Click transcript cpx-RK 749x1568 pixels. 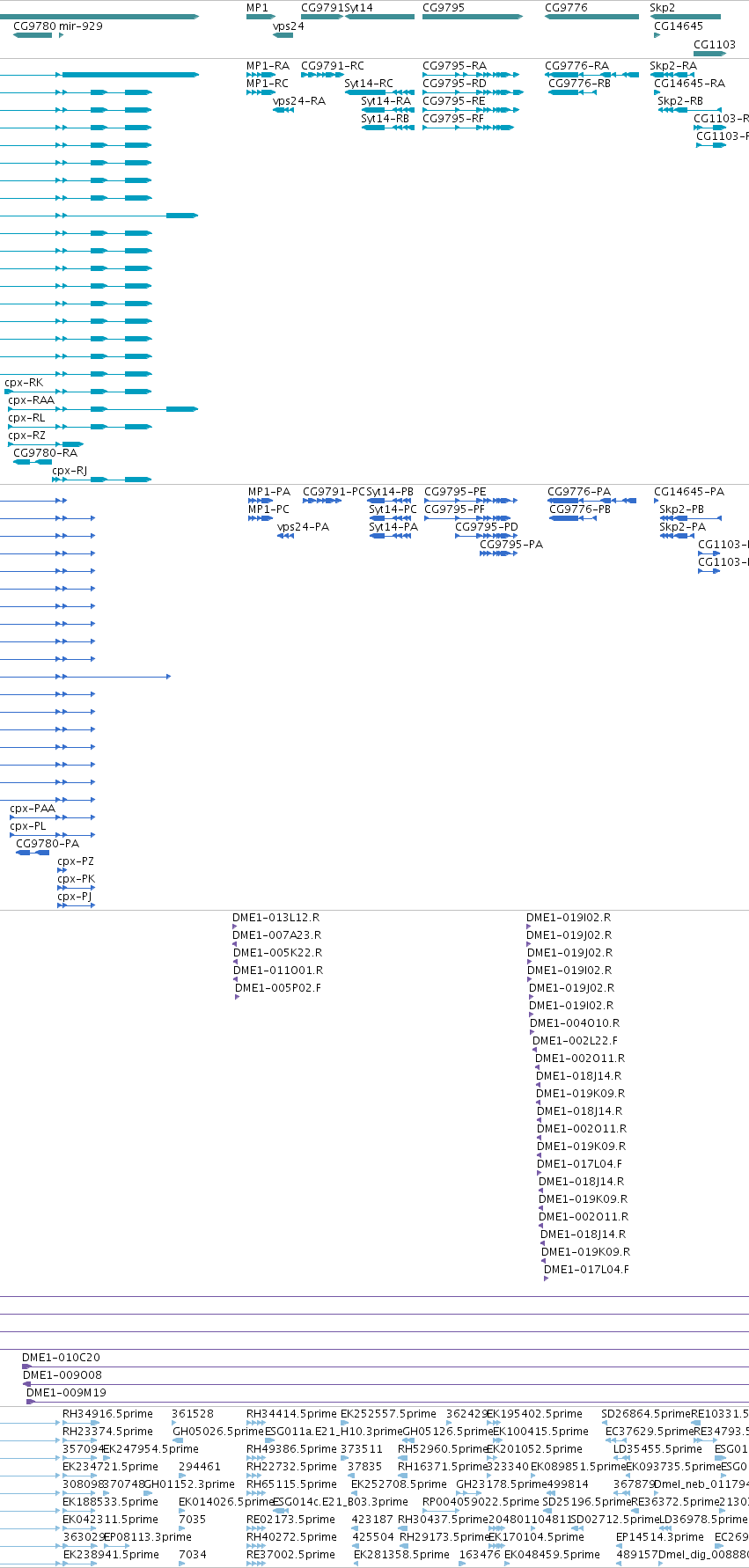pyautogui.click(x=24, y=383)
